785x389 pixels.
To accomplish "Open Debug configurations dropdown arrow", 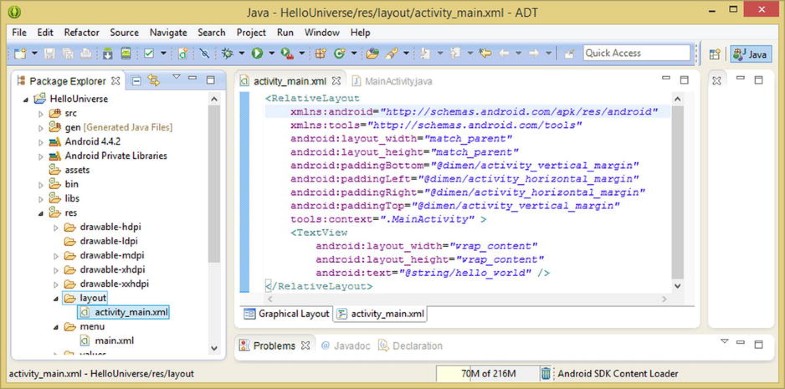I will [x=241, y=53].
